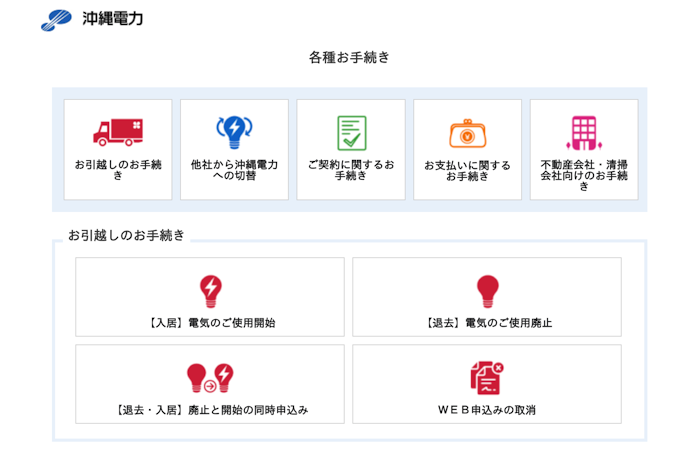Viewport: 690px width, 455px height.
Task: Open ＷＥＢ申込みの取消 link text
Action: (487, 410)
